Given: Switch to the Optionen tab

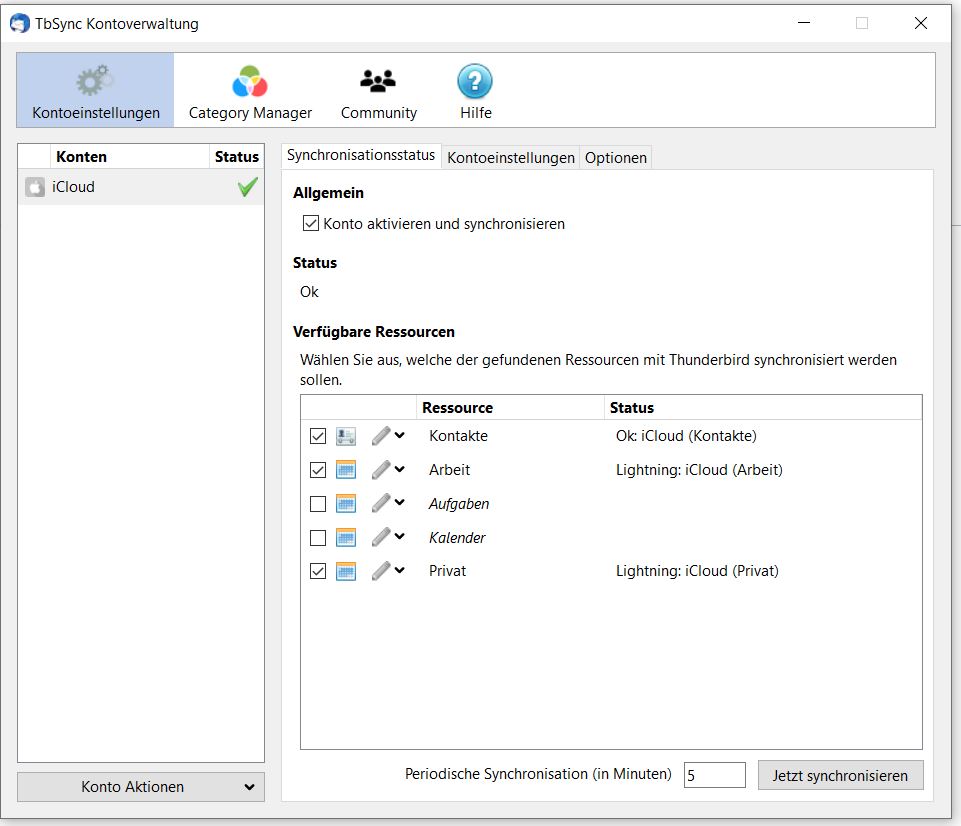Looking at the screenshot, I should pyautogui.click(x=615, y=158).
